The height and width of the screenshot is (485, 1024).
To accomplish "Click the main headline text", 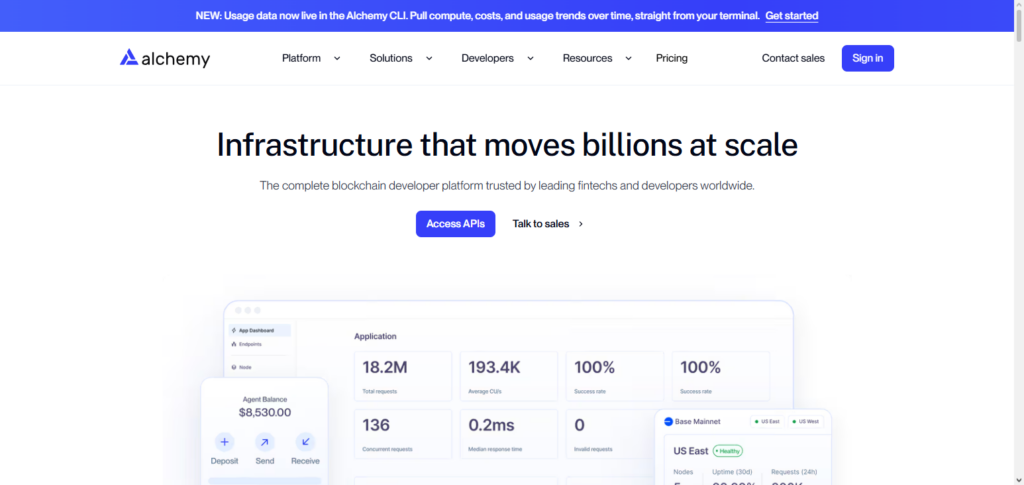I will pos(507,145).
